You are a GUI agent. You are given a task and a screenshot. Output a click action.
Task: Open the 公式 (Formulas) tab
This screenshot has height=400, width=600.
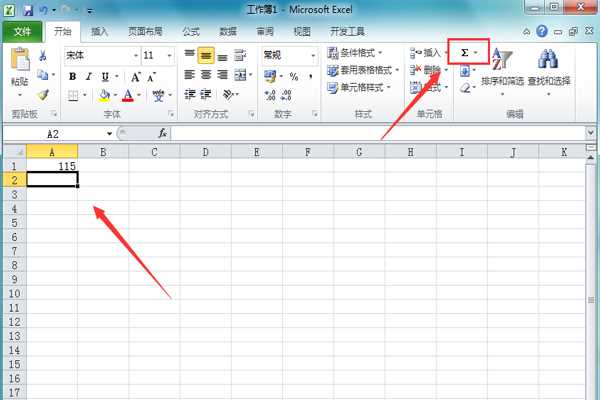[x=190, y=31]
